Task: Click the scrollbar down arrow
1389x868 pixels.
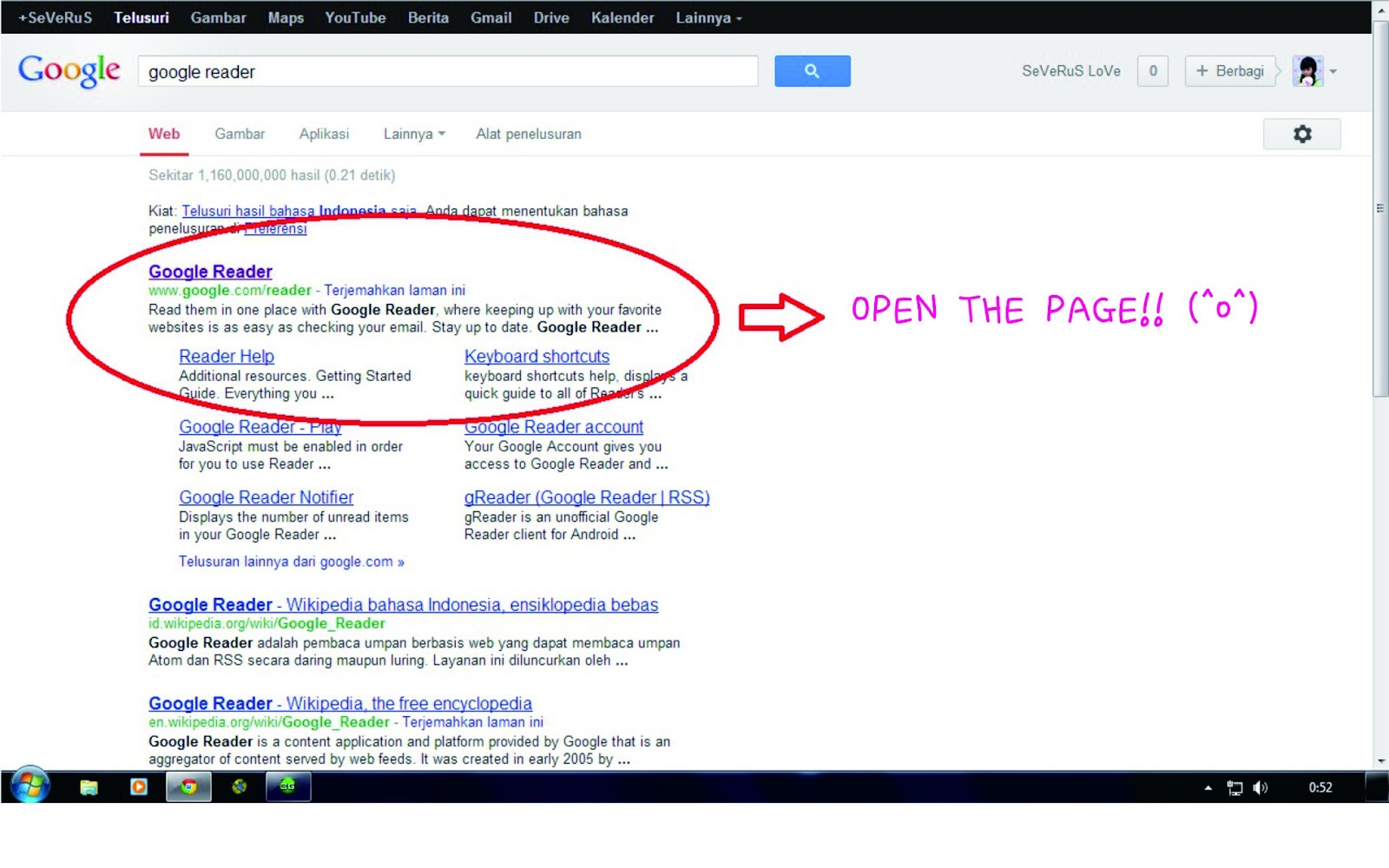Action: (x=1380, y=761)
